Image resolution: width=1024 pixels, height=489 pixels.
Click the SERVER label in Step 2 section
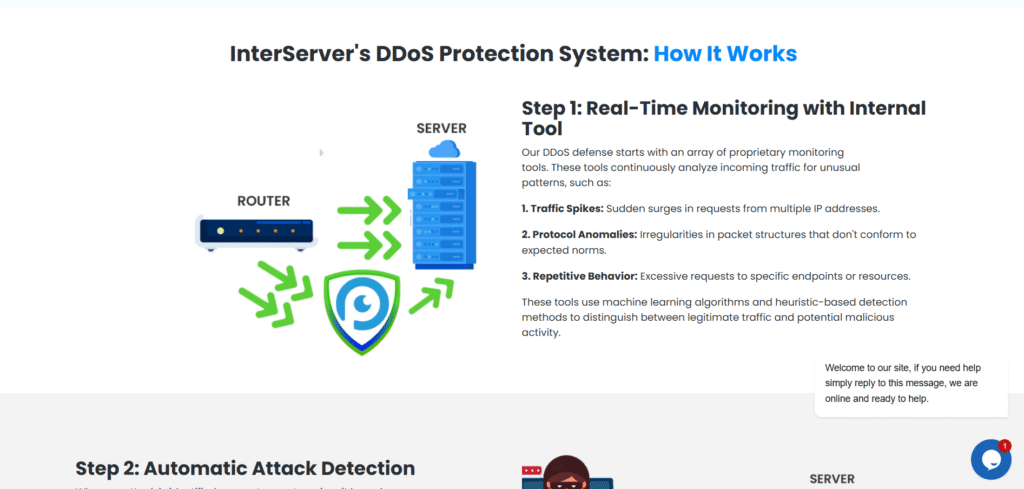(832, 479)
